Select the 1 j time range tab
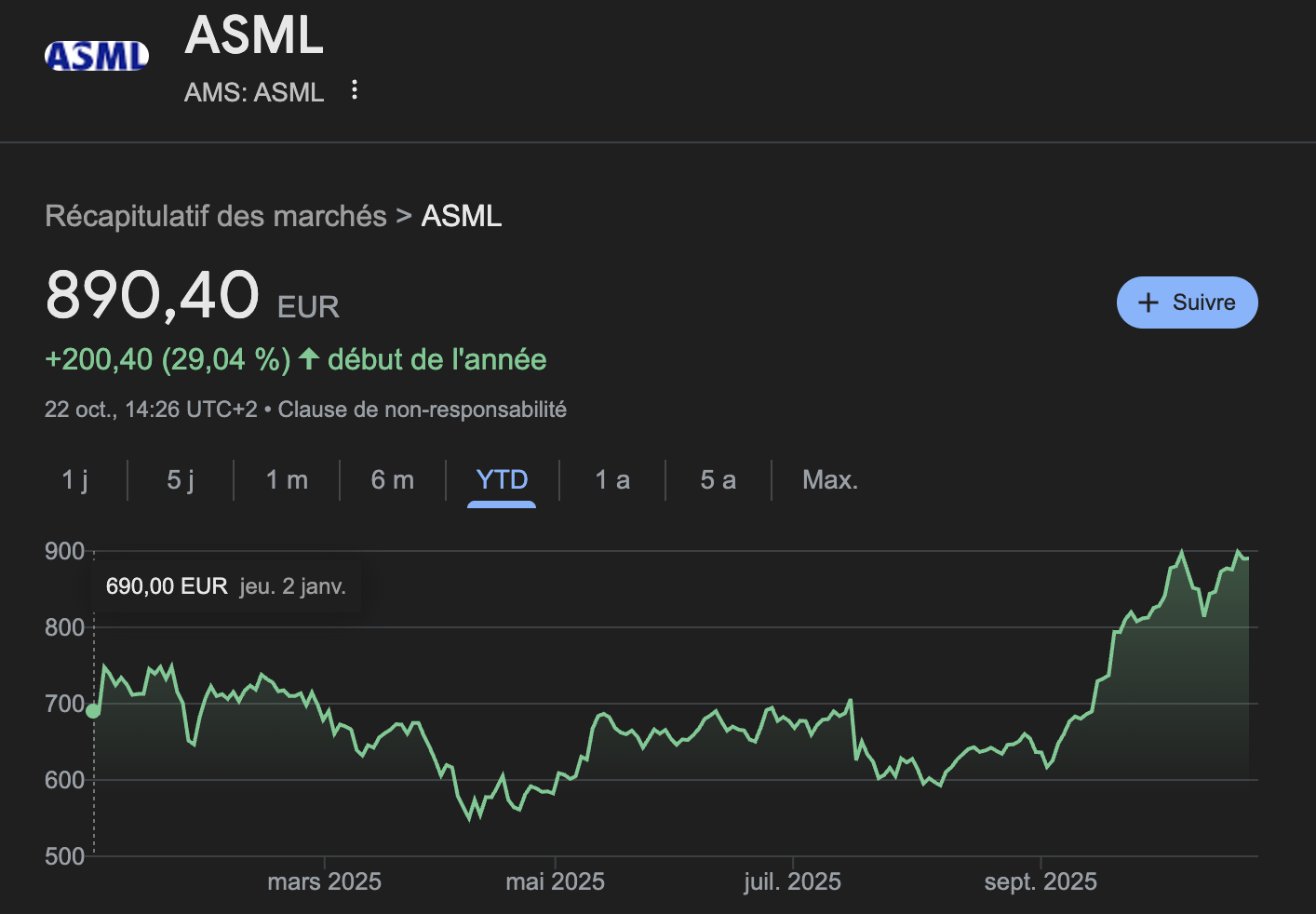Image resolution: width=1316 pixels, height=914 pixels. (74, 480)
